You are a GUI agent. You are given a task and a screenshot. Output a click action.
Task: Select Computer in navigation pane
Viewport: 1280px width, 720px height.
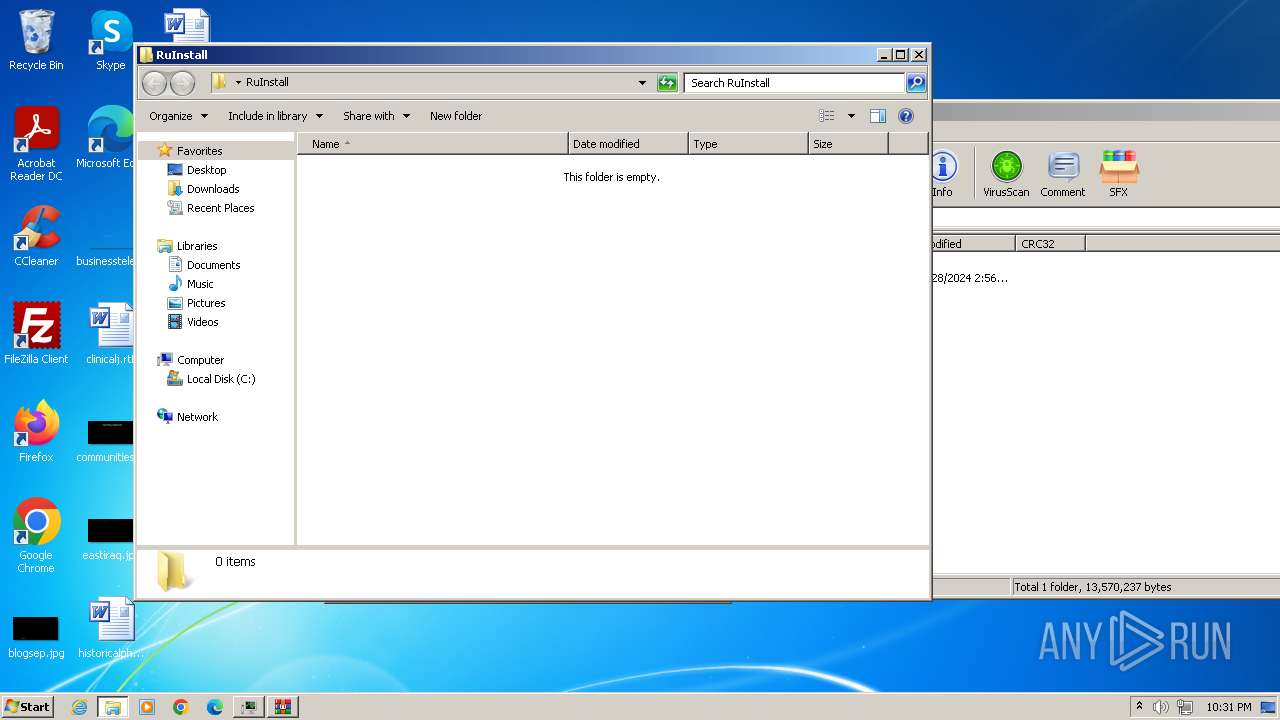tap(200, 360)
